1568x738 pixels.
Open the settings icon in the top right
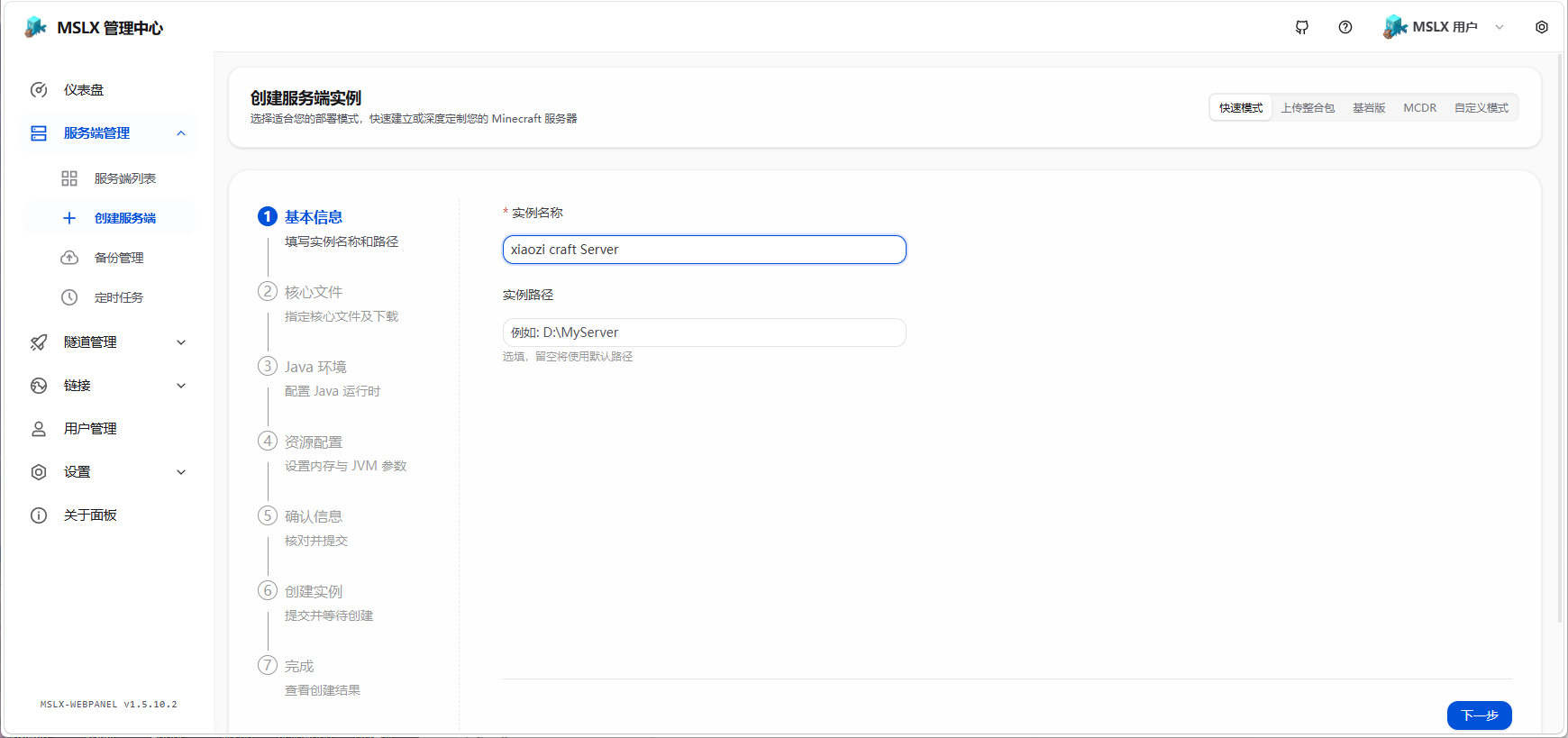tap(1542, 27)
